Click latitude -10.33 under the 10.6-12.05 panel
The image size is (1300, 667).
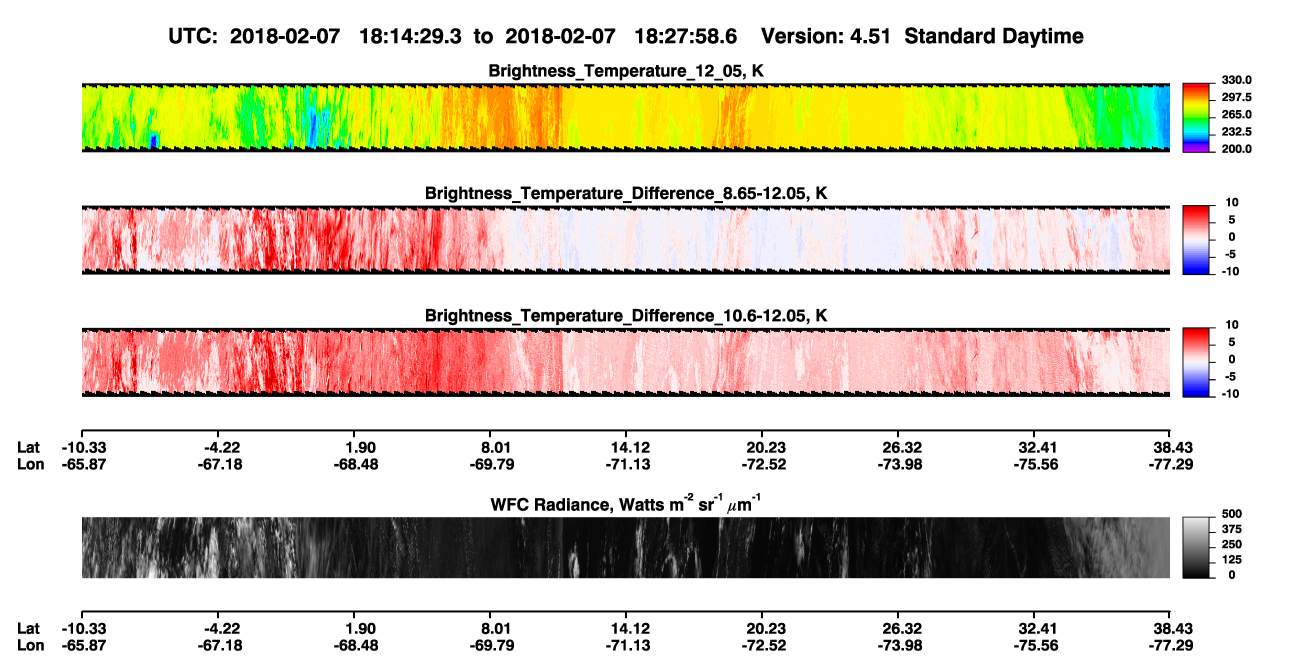pos(83,448)
